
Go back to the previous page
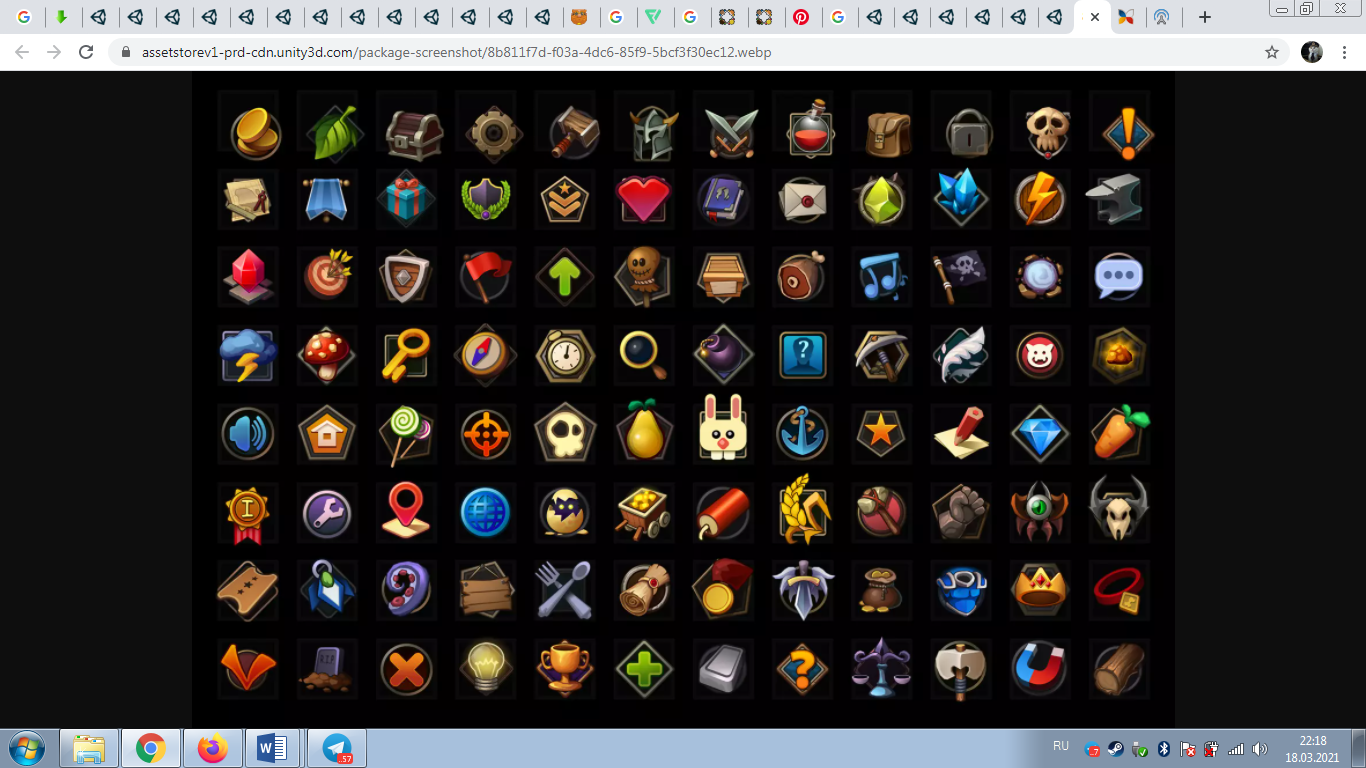(22, 52)
